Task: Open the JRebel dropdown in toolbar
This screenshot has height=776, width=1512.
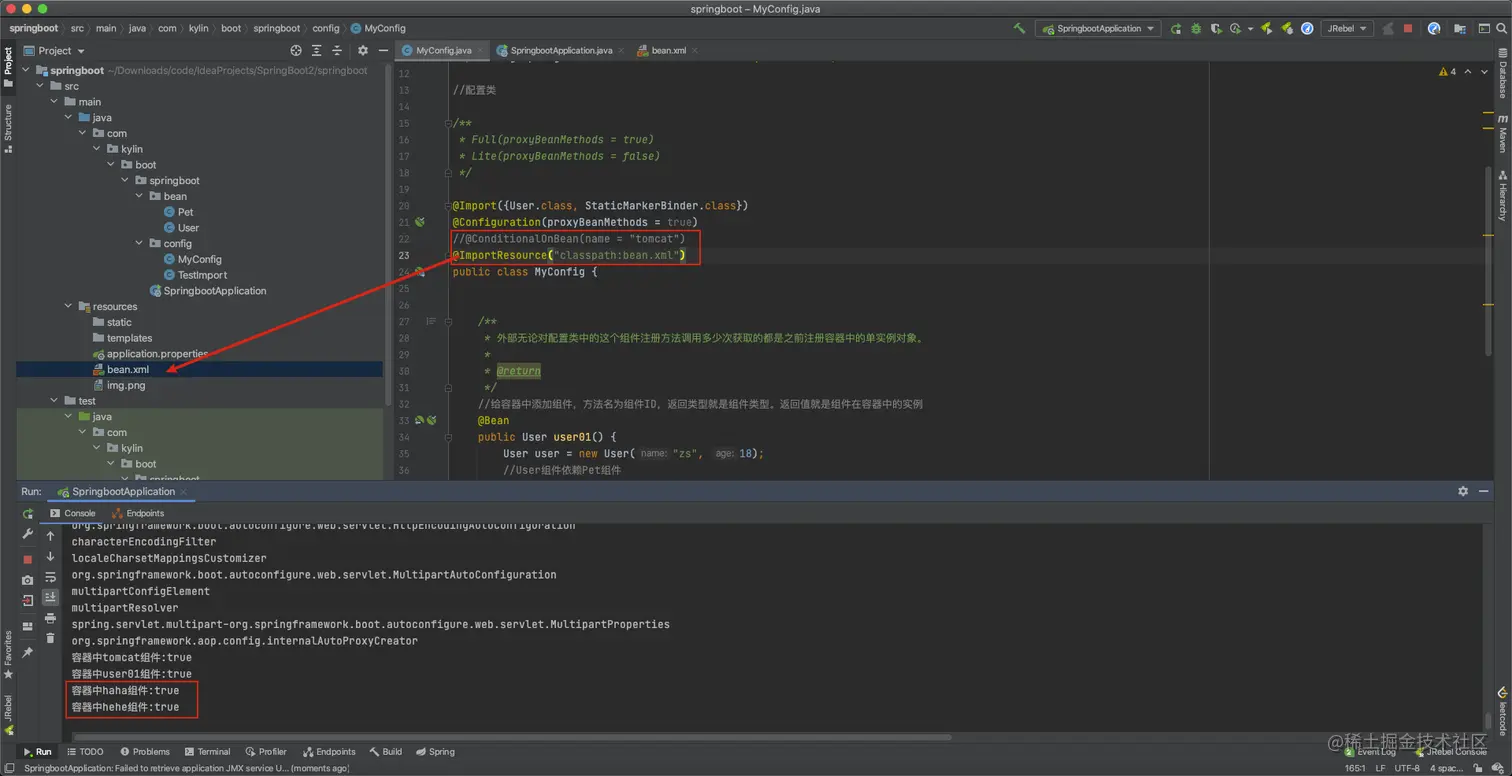Action: click(x=1347, y=29)
